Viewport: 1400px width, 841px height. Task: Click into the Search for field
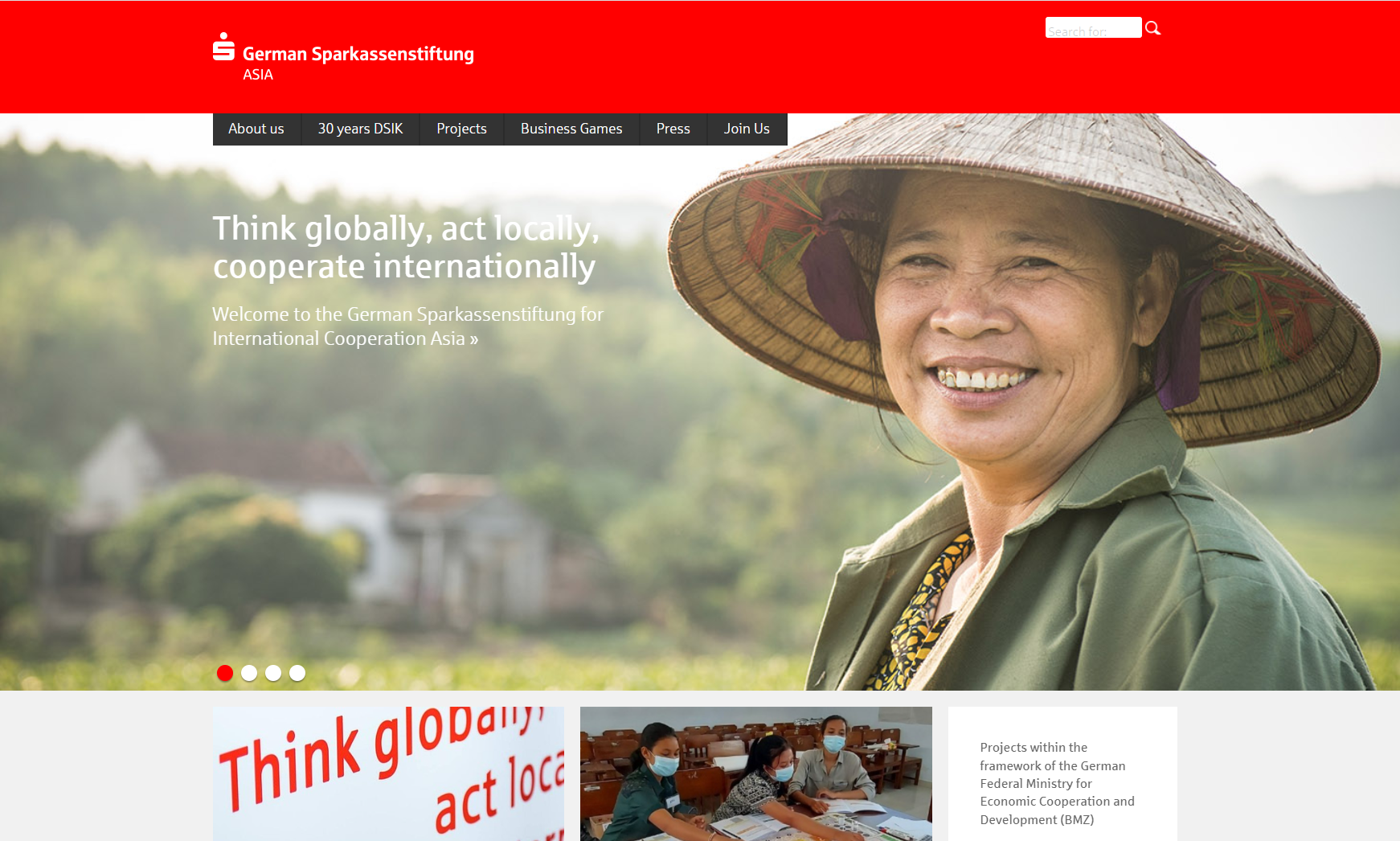tap(1093, 27)
